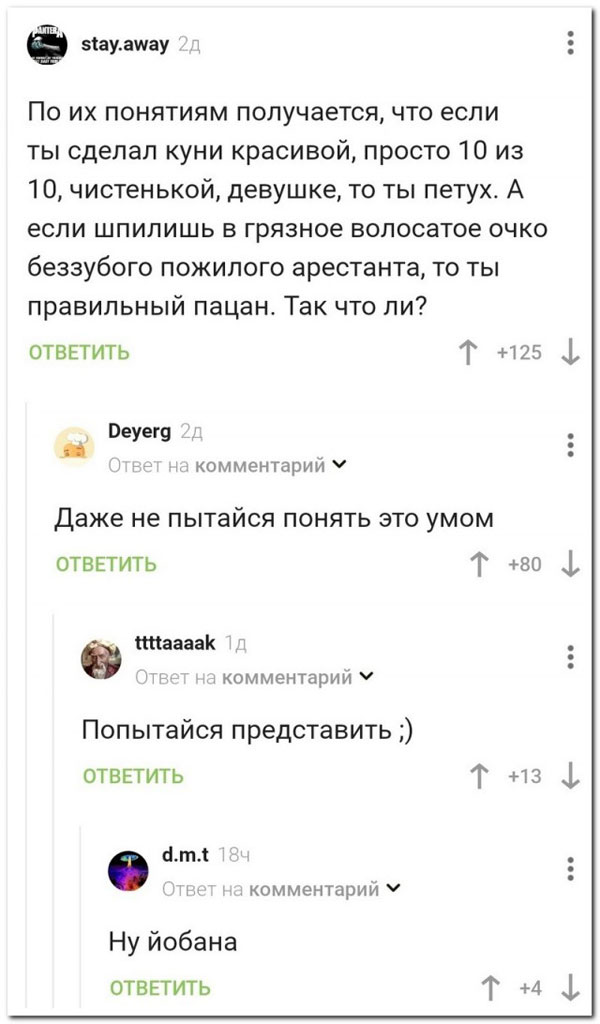Reply to stay.away's comment with ОТВЕТИТЬ

(x=79, y=352)
